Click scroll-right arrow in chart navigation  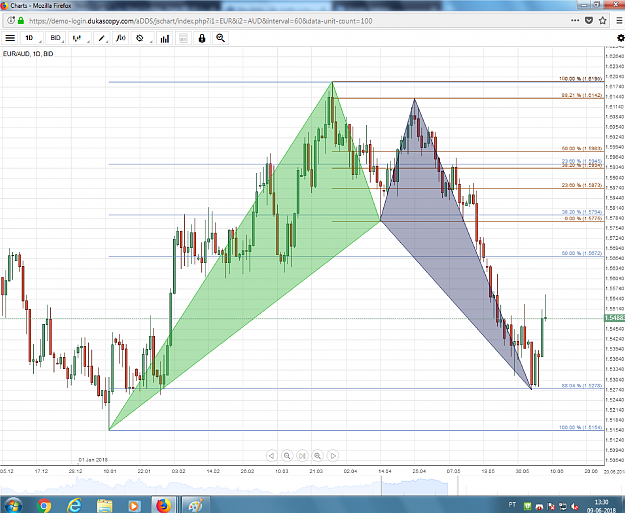pos(333,455)
